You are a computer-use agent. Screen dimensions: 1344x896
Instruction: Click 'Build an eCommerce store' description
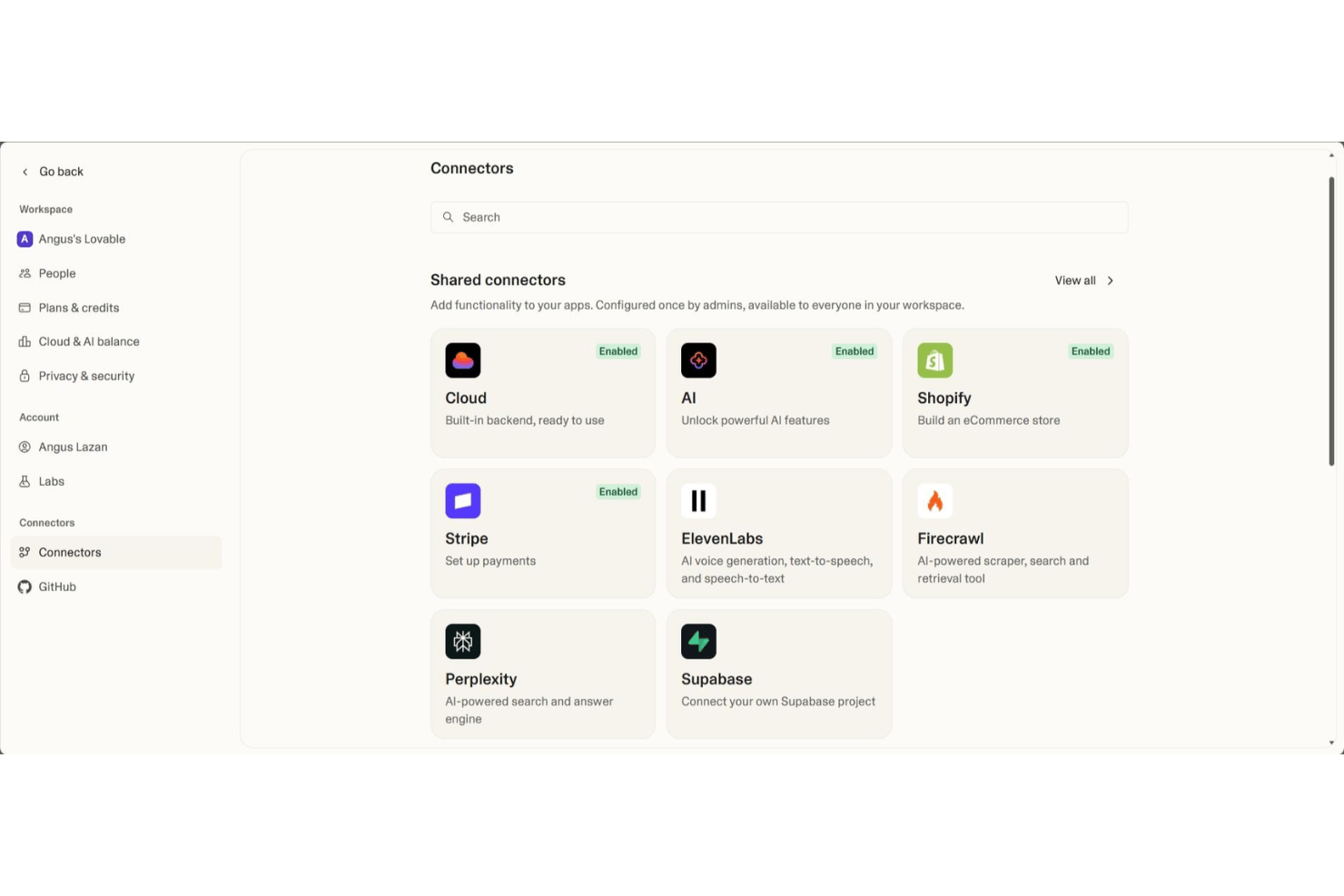pyautogui.click(x=989, y=420)
